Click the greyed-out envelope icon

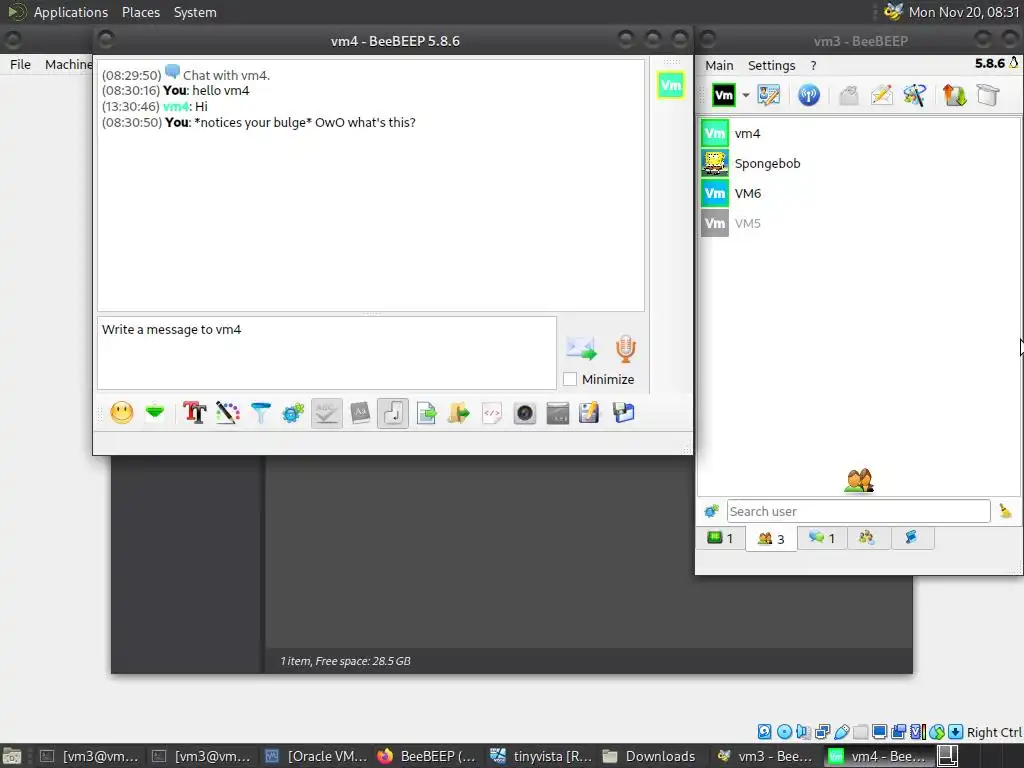pos(848,95)
